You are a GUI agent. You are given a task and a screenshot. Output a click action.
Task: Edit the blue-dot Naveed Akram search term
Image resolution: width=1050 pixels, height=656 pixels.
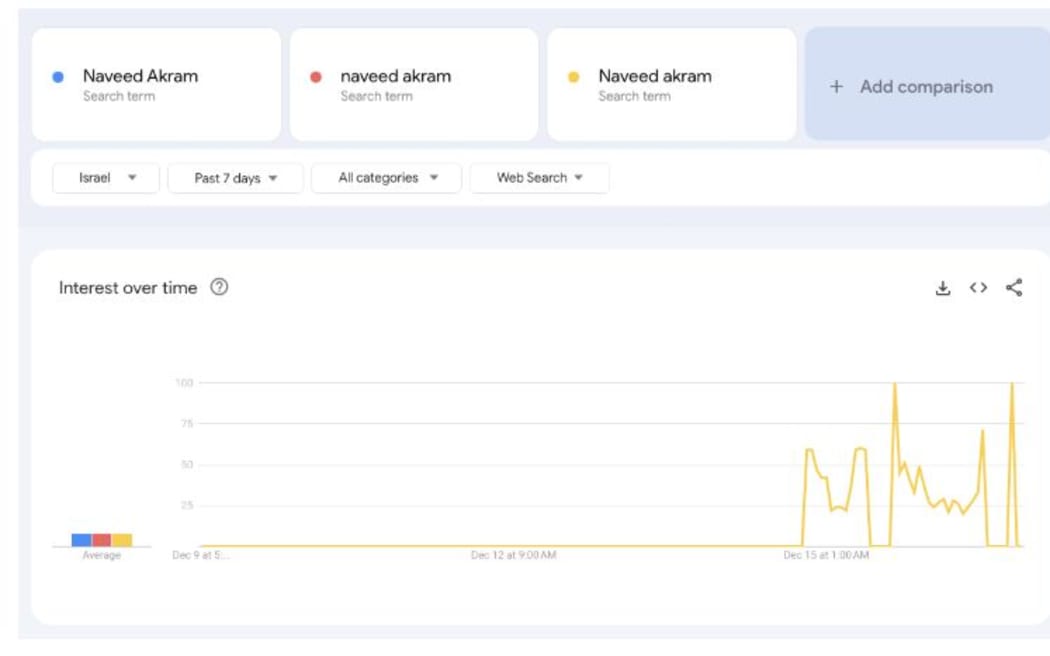click(141, 76)
